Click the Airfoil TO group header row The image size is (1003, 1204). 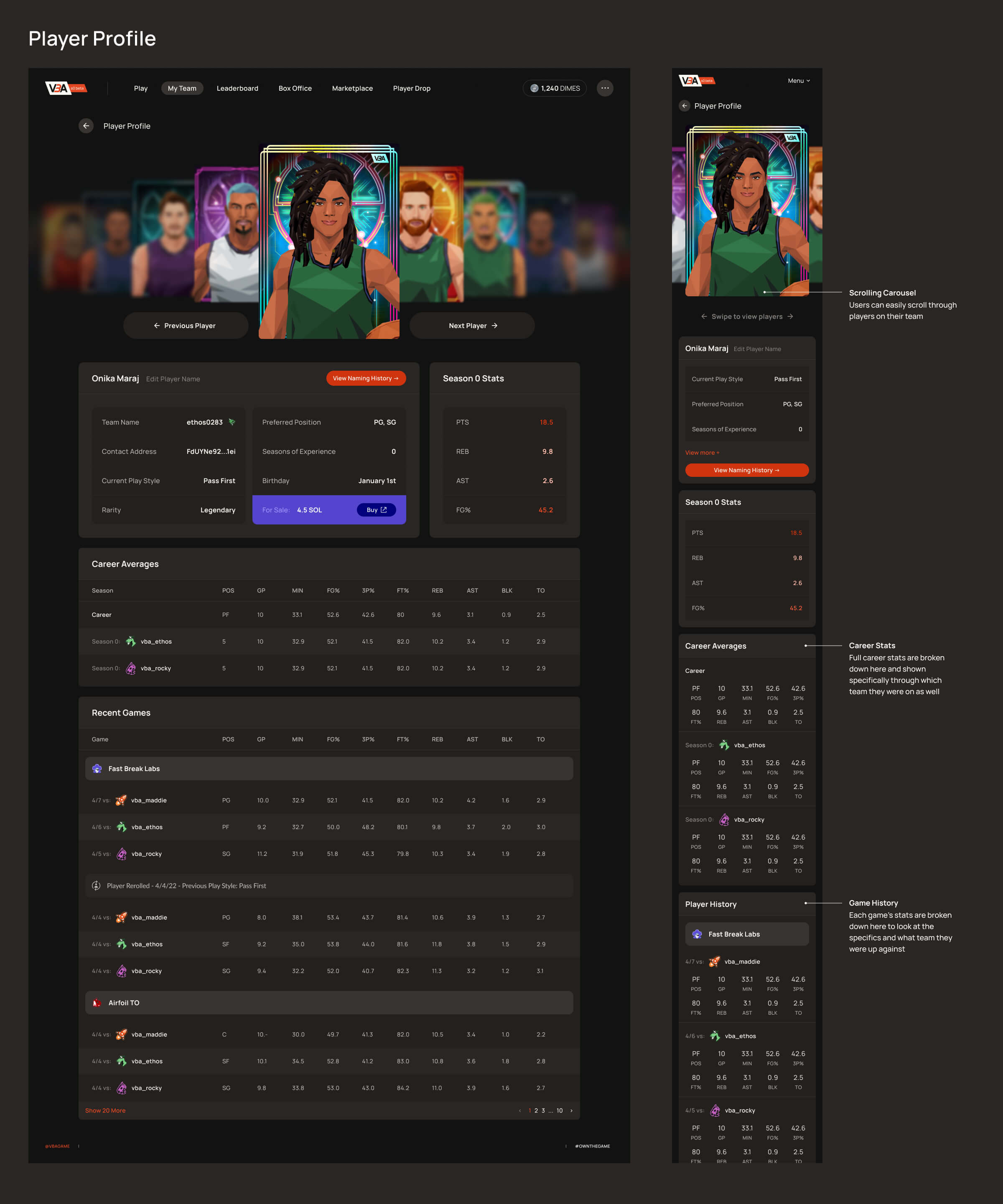[329, 1003]
